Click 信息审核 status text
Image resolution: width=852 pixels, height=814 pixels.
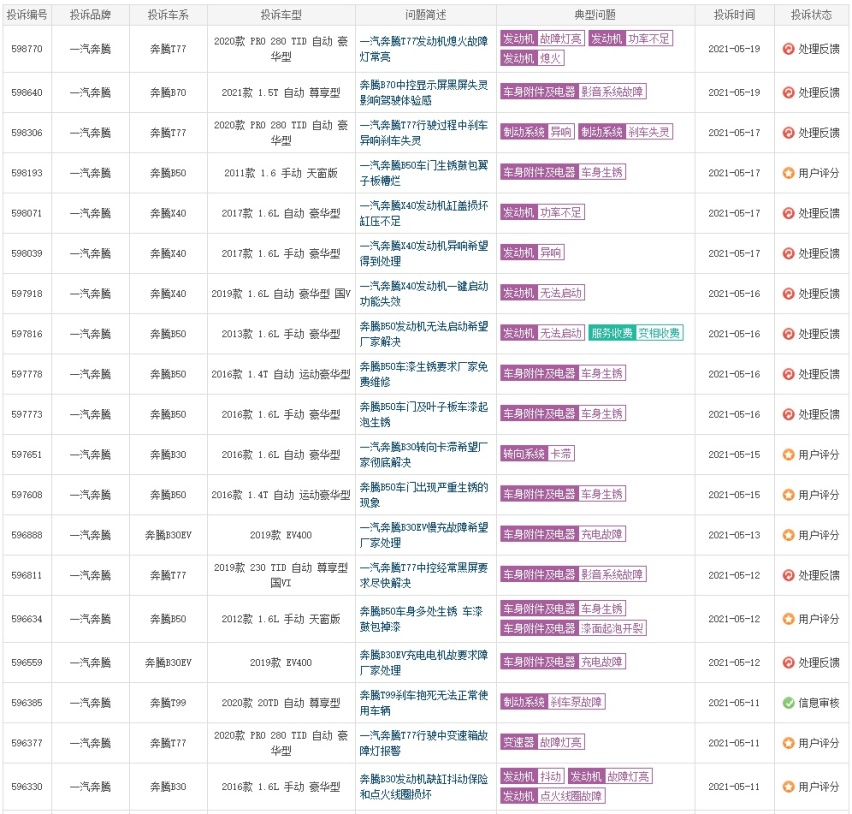coord(819,703)
